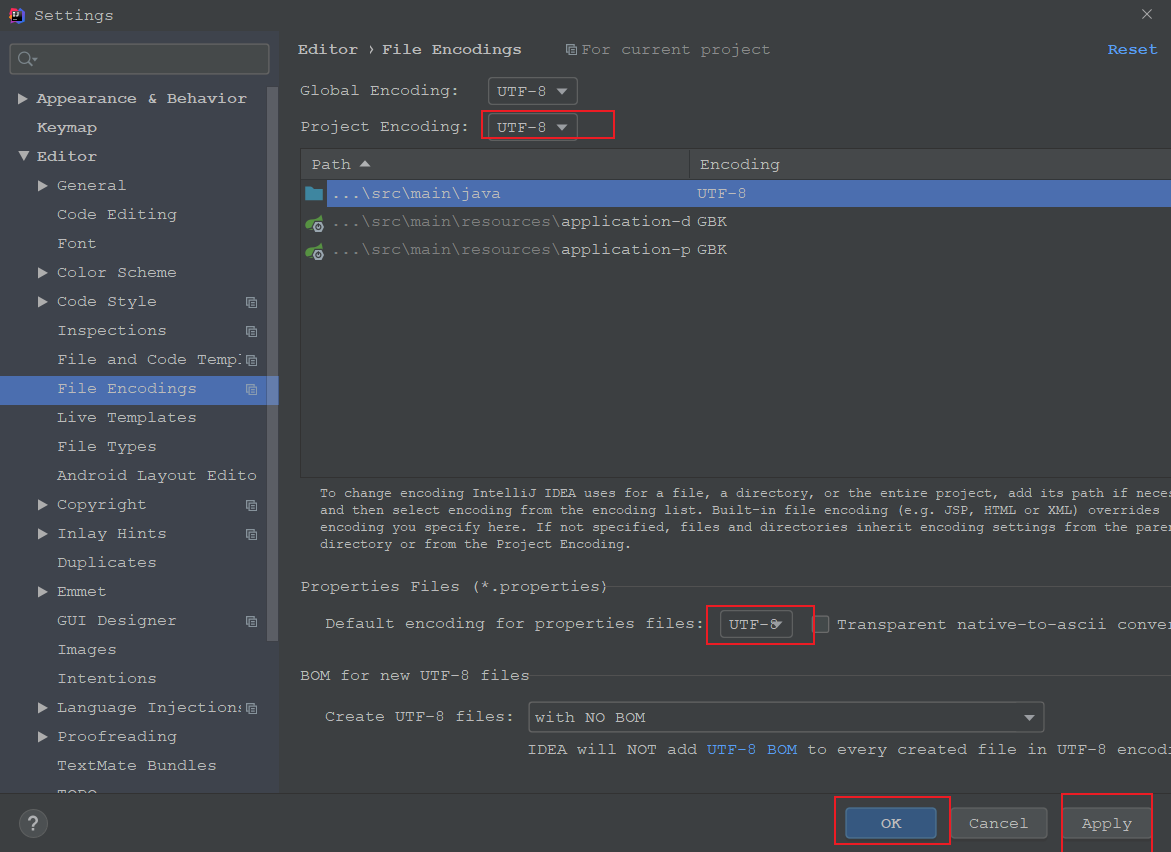Sort by the Path column header
This screenshot has height=852, width=1171.
pyautogui.click(x=494, y=164)
